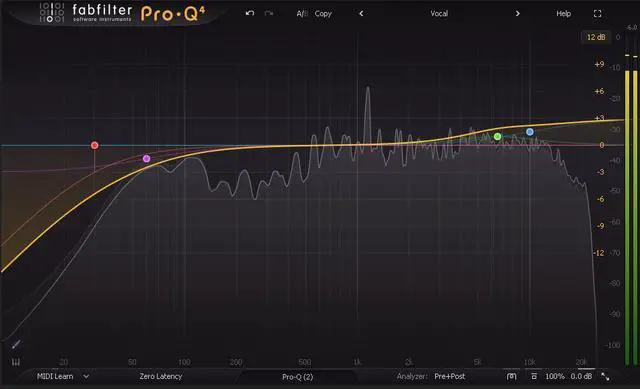Redo the last undone change

(x=269, y=13)
